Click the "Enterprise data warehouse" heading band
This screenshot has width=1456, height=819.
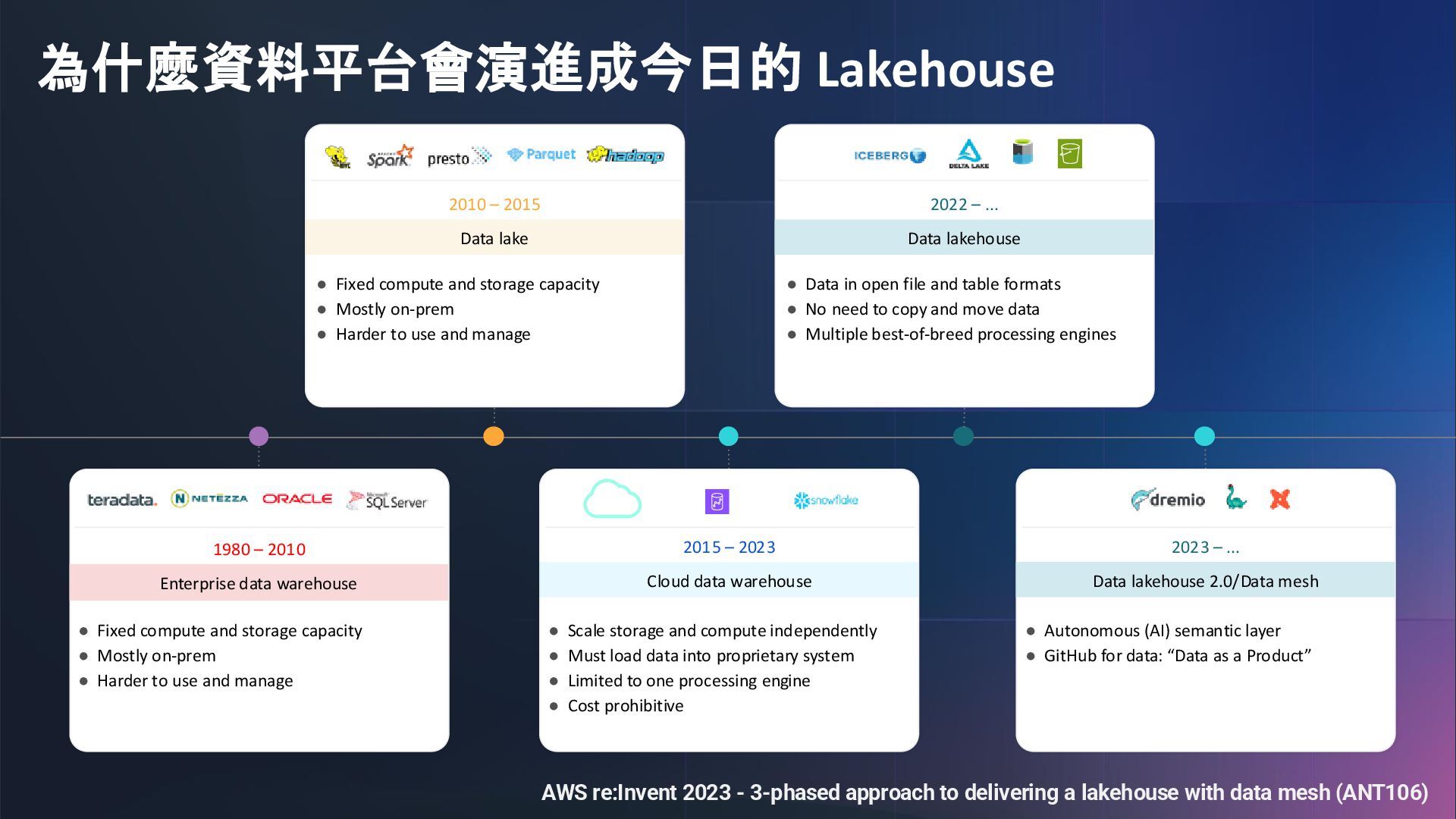pos(259,583)
